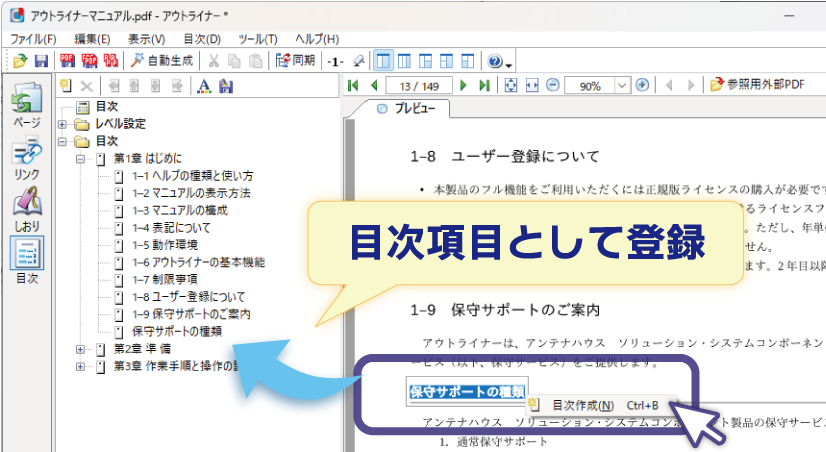Switch to the リンク (Link) sidebar panel
This screenshot has height=452, width=826.
tap(26, 158)
